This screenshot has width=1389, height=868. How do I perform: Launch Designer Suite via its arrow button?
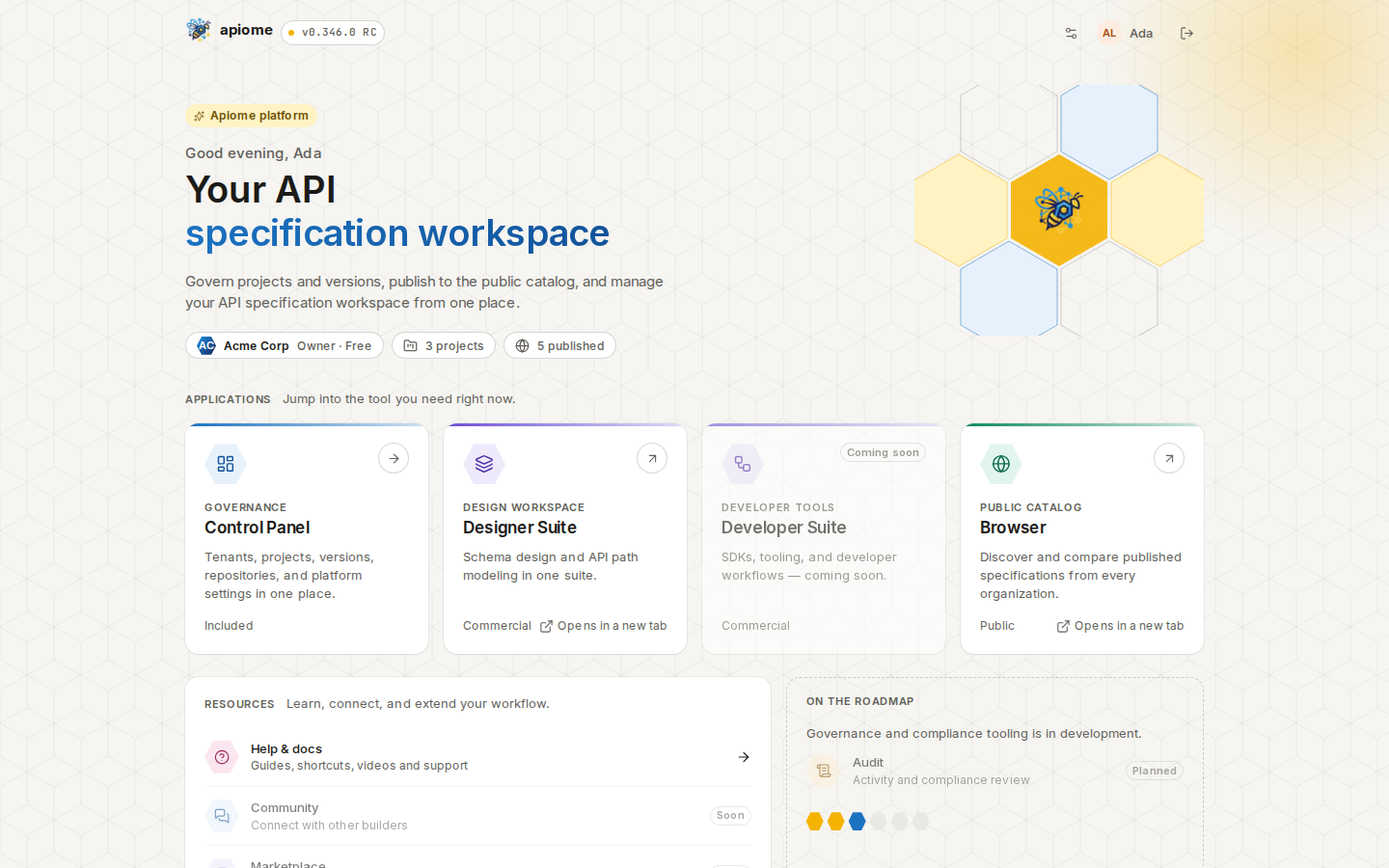[x=652, y=458]
